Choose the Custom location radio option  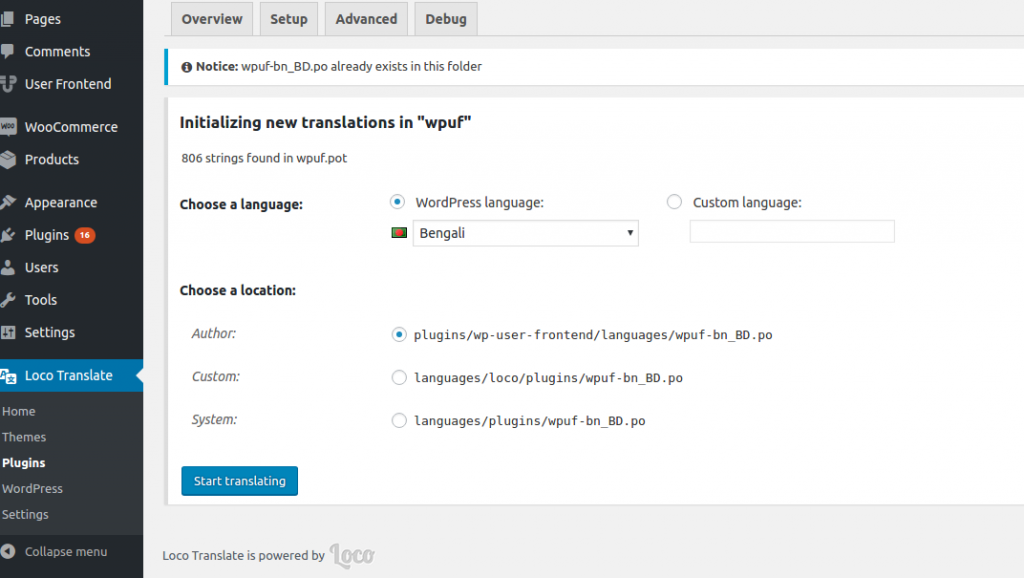(399, 378)
